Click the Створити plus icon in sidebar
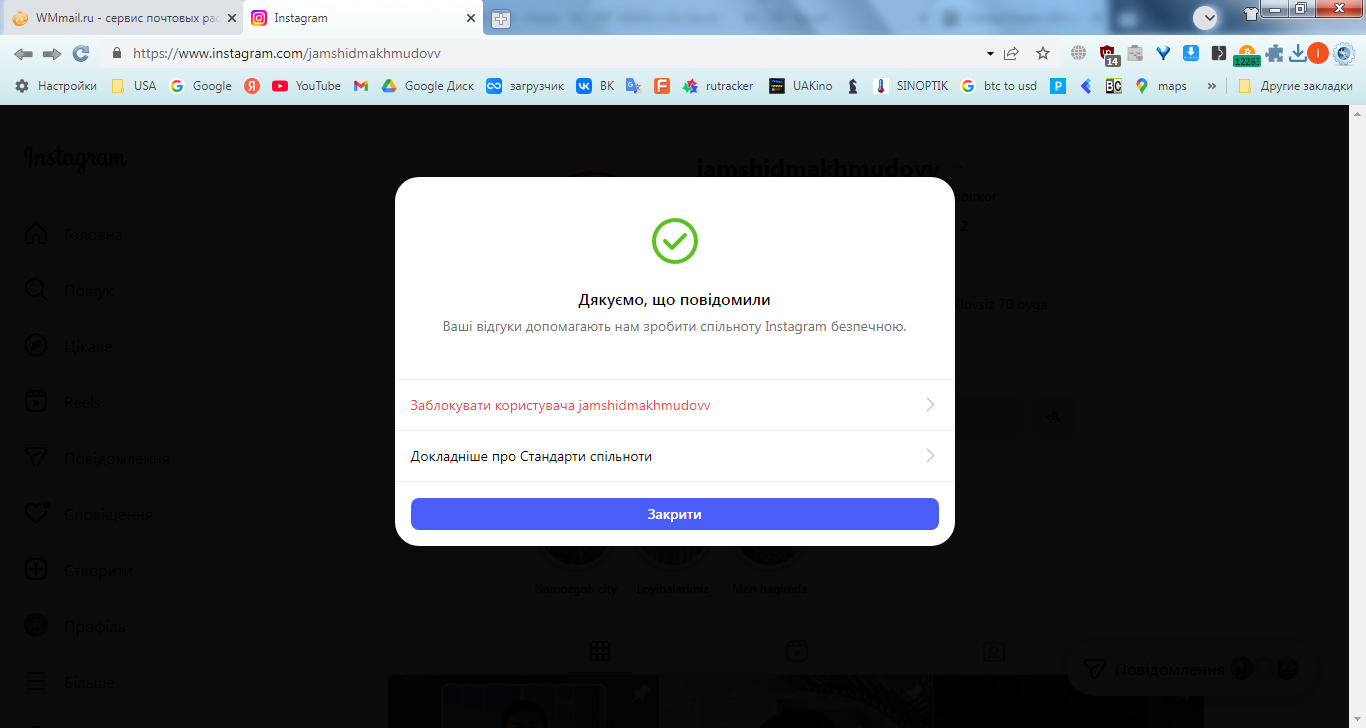The height and width of the screenshot is (728, 1366). pyautogui.click(x=36, y=570)
